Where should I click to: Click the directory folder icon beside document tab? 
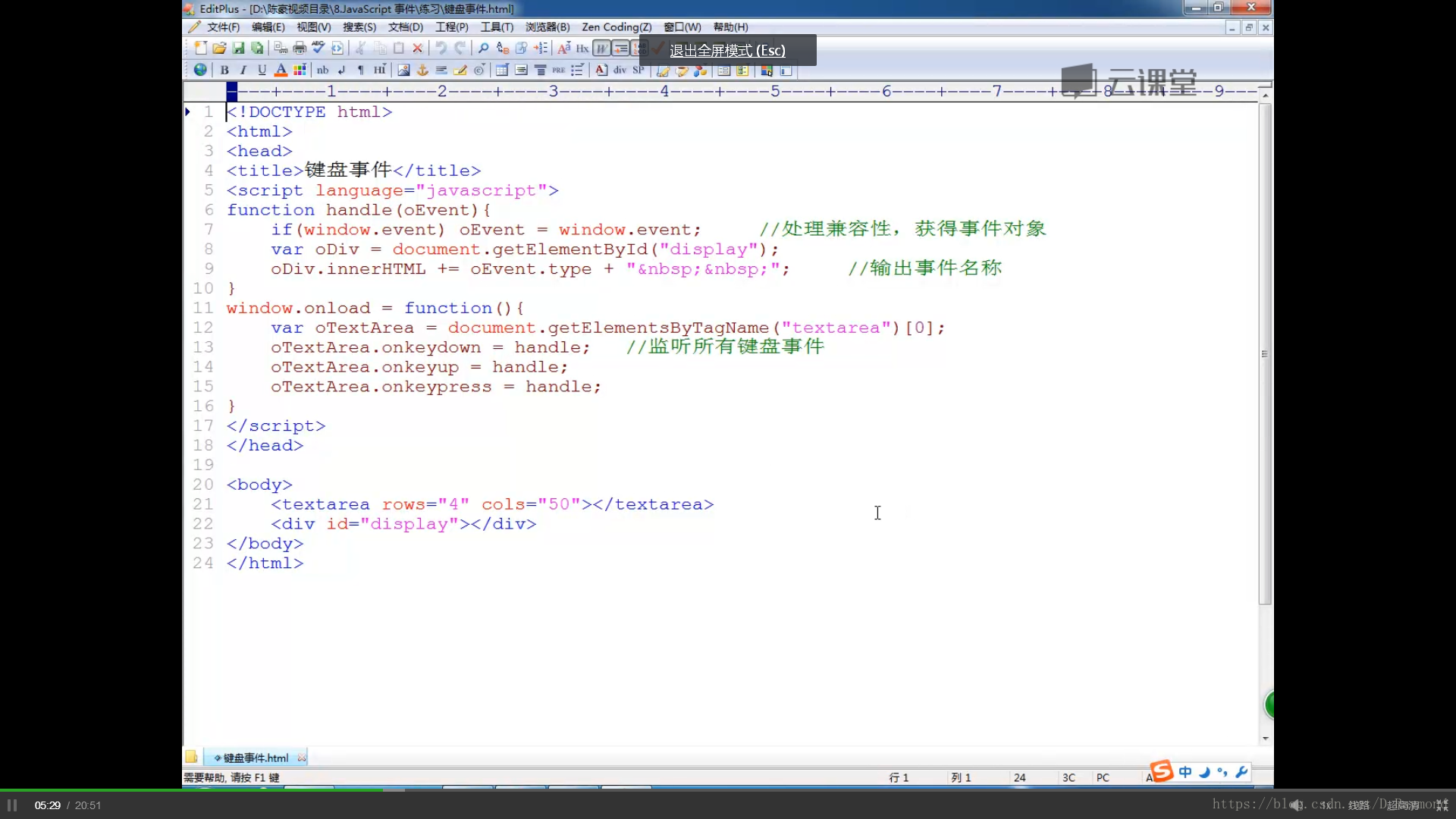pos(191,757)
